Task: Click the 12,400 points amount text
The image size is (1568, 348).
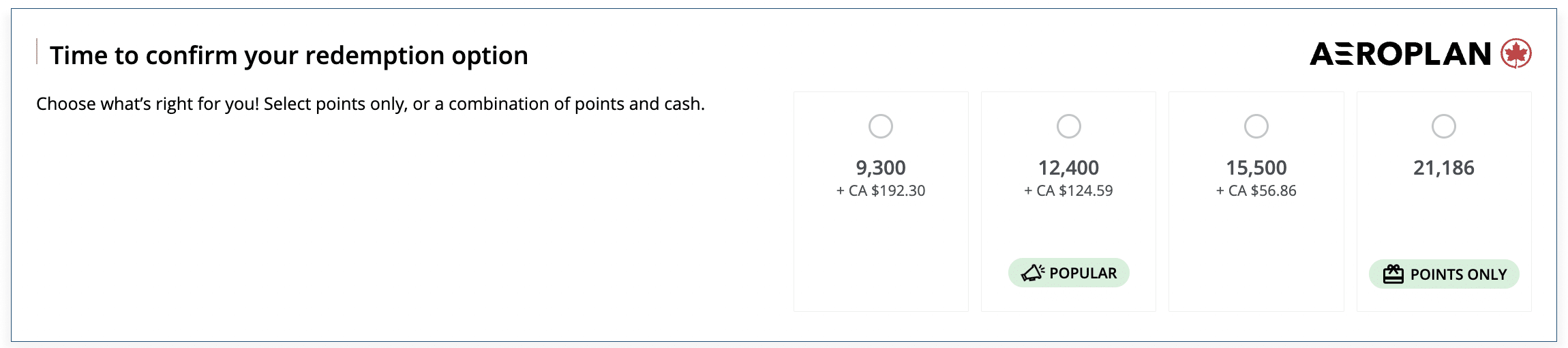Action: [x=1068, y=168]
